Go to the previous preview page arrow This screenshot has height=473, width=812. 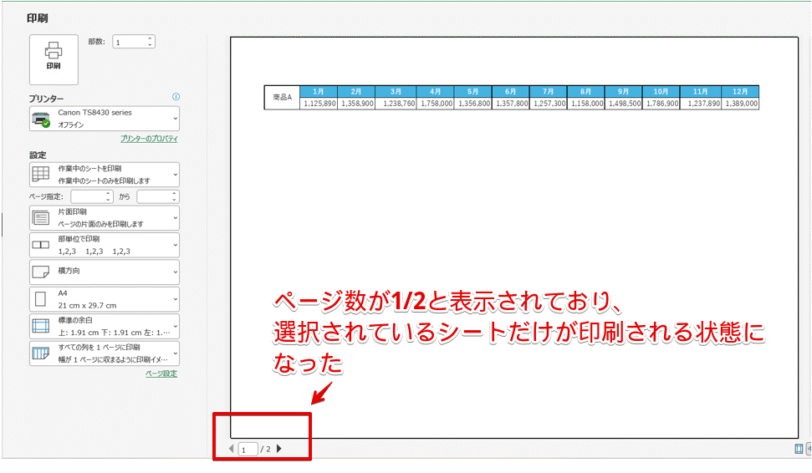pos(231,449)
